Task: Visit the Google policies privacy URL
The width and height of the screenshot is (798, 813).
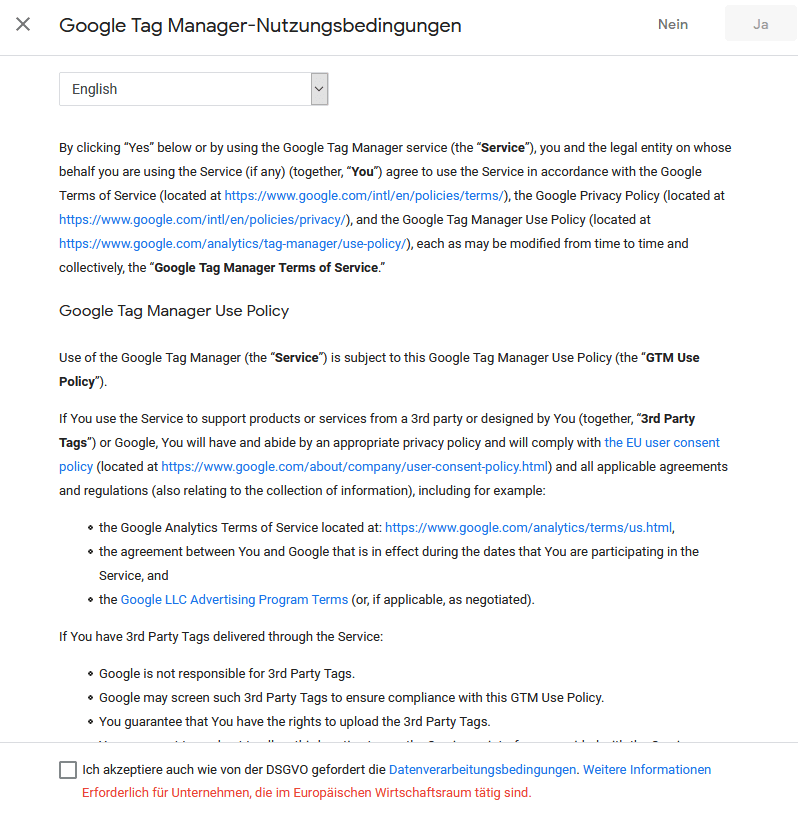Action: pyautogui.click(x=203, y=220)
